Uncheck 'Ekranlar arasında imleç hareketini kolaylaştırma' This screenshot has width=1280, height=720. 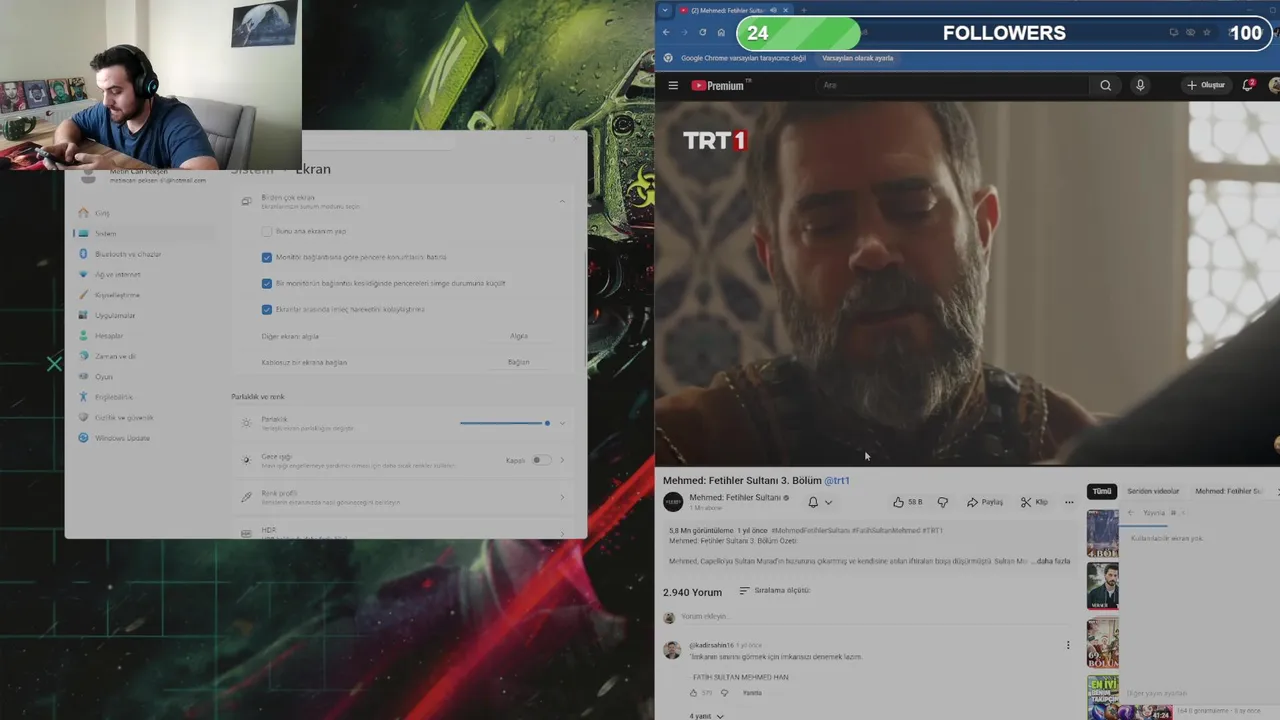[x=267, y=310]
